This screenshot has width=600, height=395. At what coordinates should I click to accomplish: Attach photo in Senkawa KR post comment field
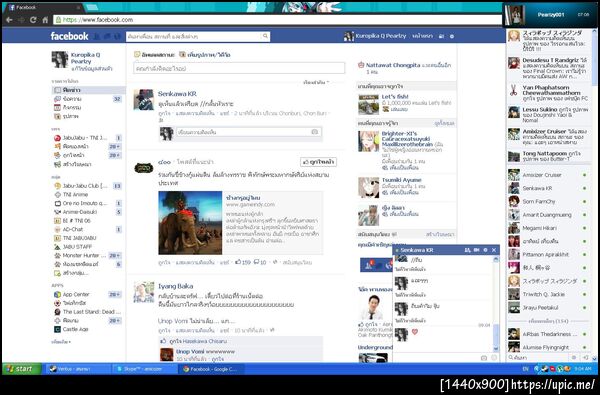[x=315, y=132]
